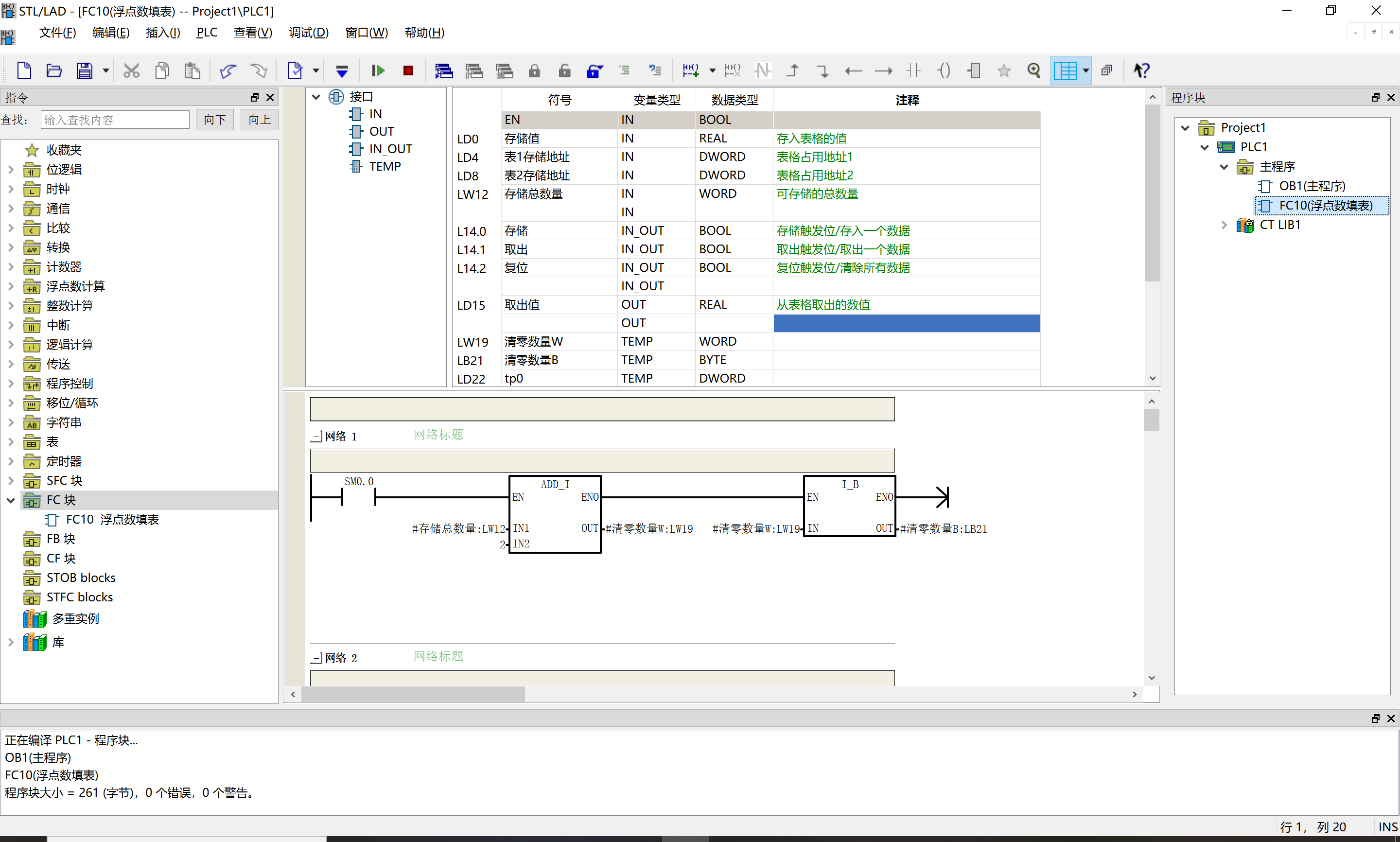Viewport: 1400px width, 842px height.
Task: Open the PLC menu
Action: (x=207, y=33)
